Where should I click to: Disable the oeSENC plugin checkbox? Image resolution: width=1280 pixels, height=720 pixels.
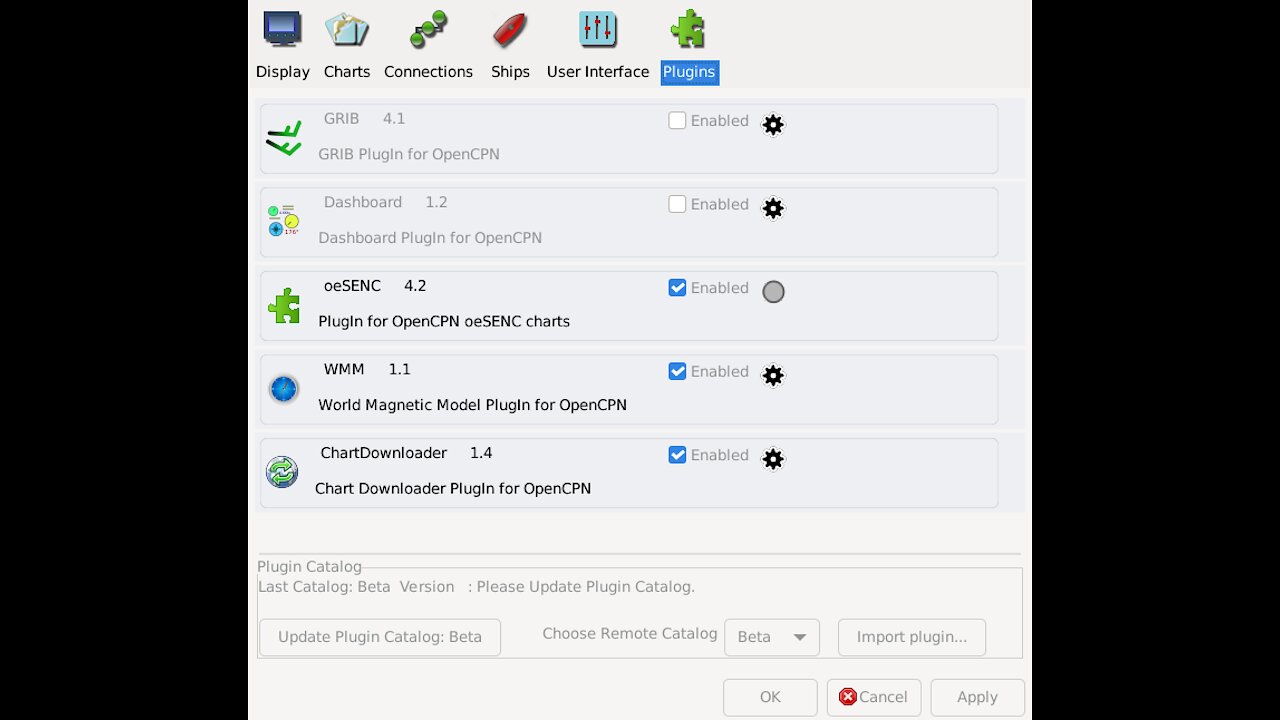pos(677,287)
